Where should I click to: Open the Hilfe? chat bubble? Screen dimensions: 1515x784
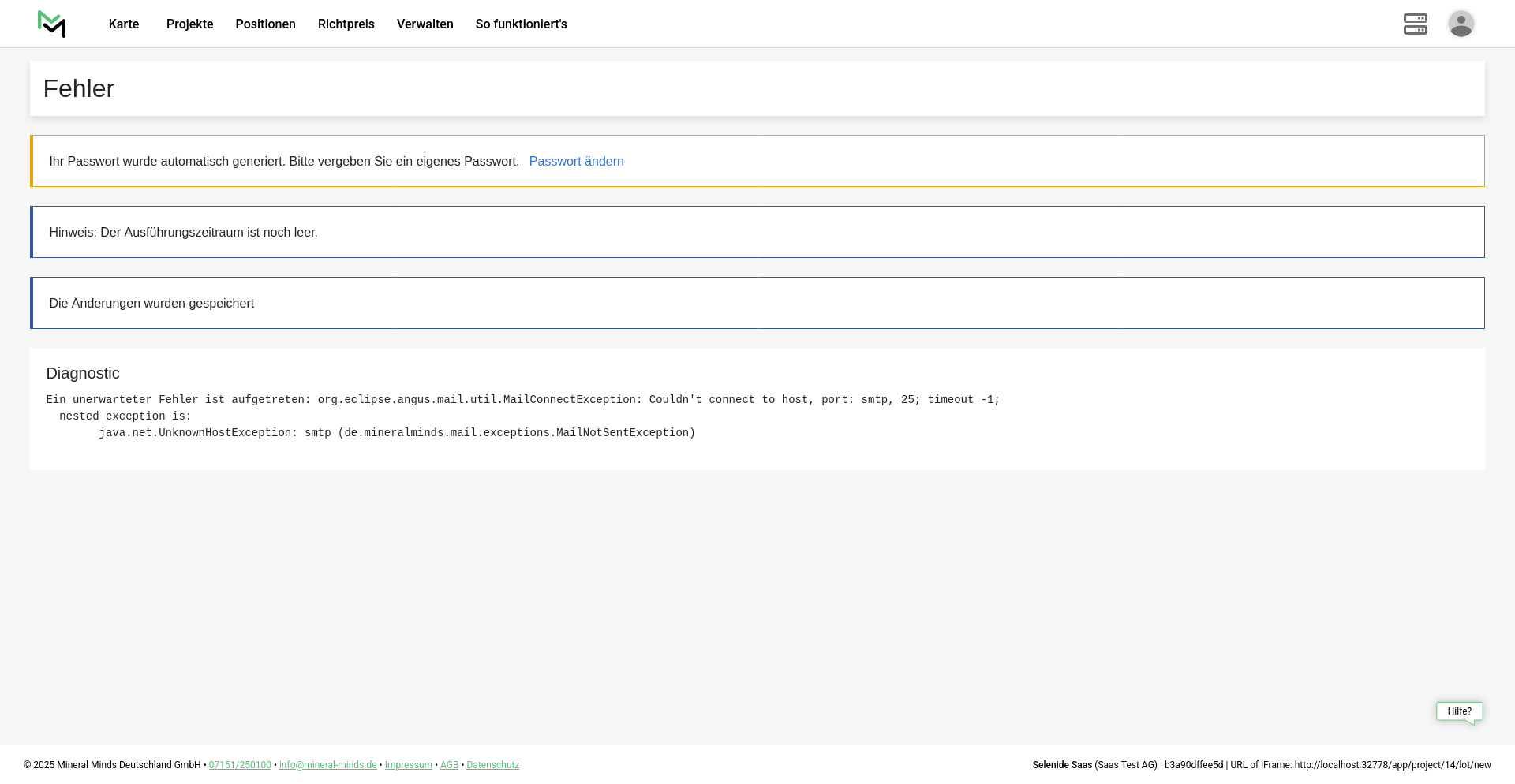point(1459,711)
